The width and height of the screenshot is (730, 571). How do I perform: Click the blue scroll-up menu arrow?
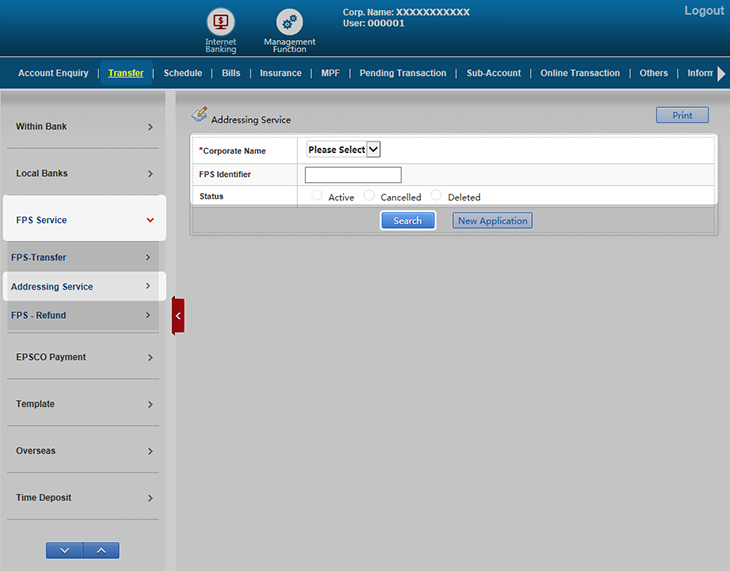click(x=101, y=551)
